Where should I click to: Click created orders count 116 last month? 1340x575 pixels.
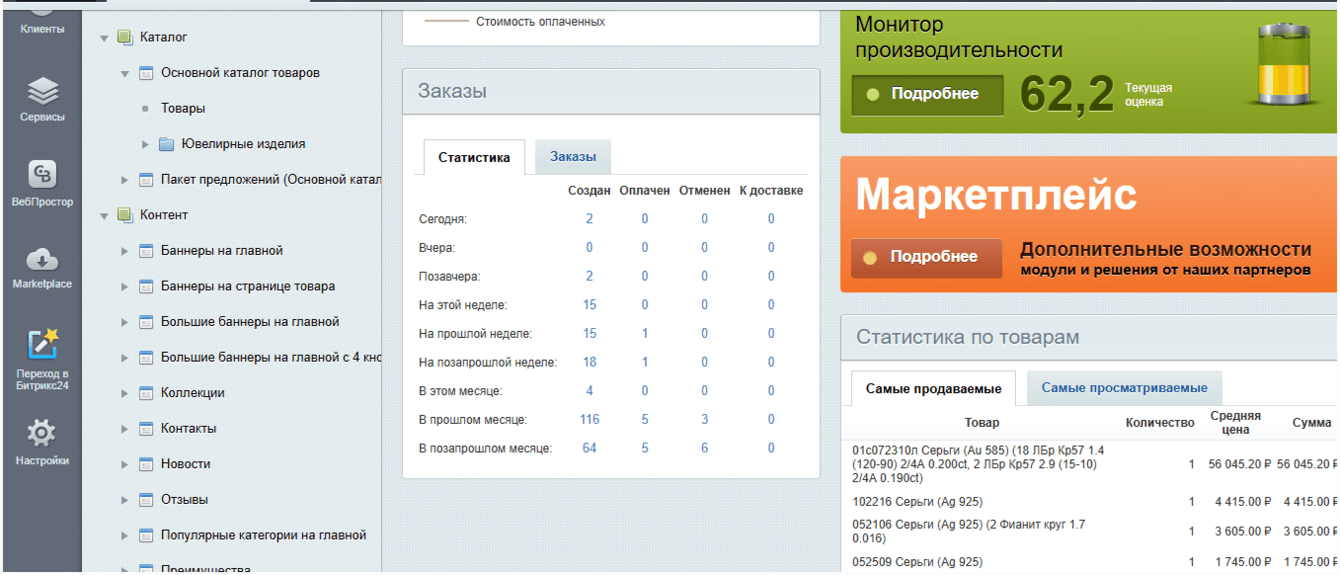[x=589, y=419]
